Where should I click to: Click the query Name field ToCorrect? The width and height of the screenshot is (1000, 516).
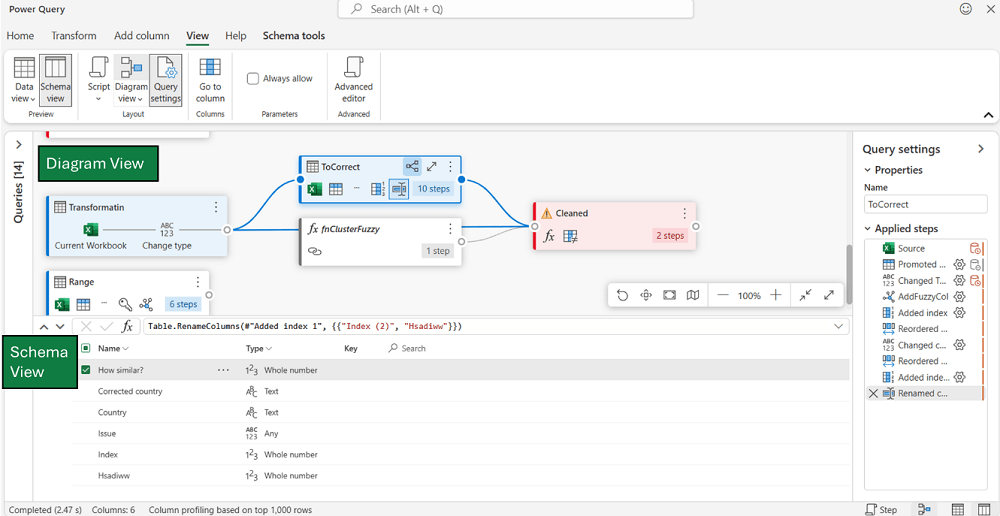click(925, 205)
